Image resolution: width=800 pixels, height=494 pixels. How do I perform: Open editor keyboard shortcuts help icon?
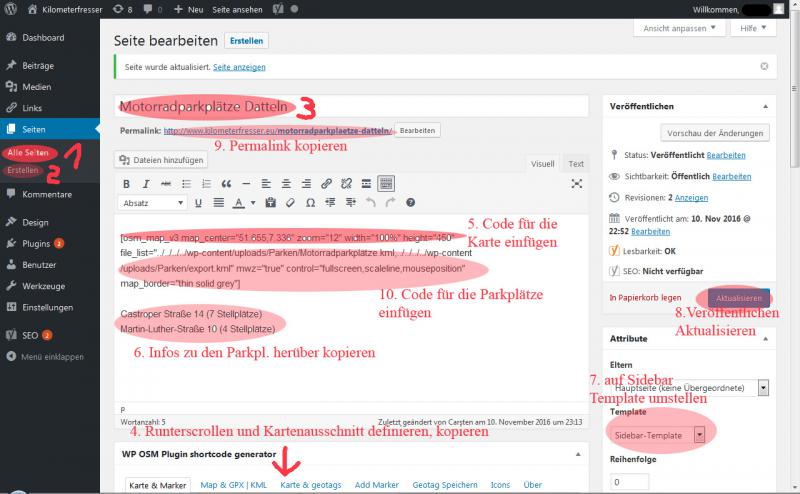click(x=409, y=203)
